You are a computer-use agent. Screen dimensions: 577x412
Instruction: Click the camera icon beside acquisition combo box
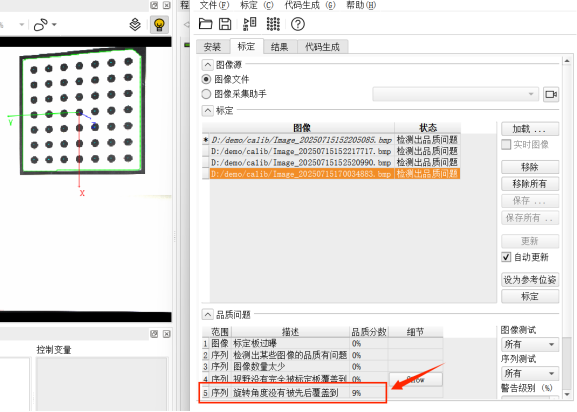pos(551,95)
